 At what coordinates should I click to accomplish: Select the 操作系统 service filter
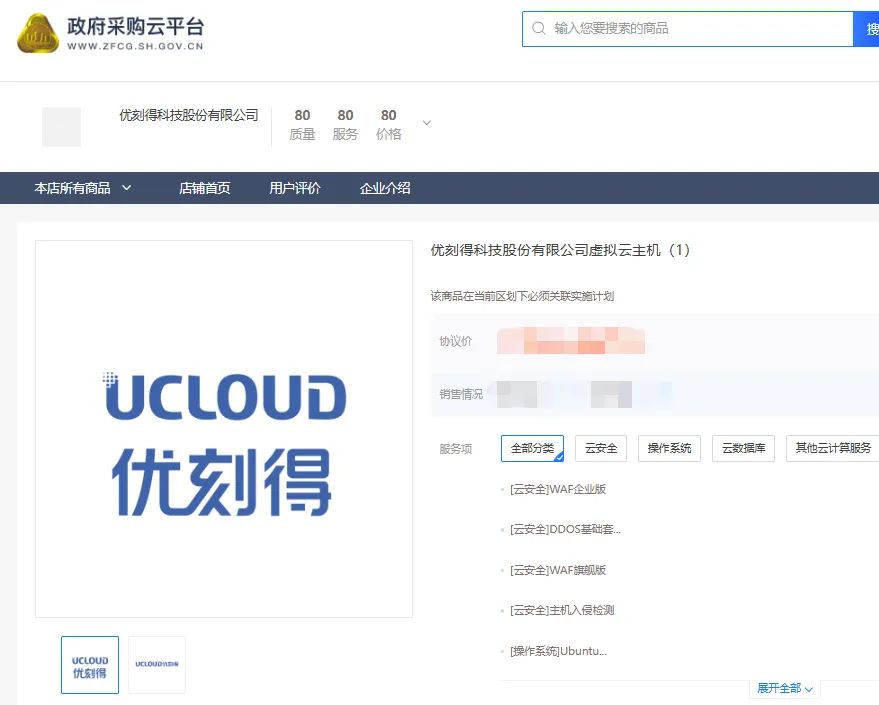tap(669, 448)
